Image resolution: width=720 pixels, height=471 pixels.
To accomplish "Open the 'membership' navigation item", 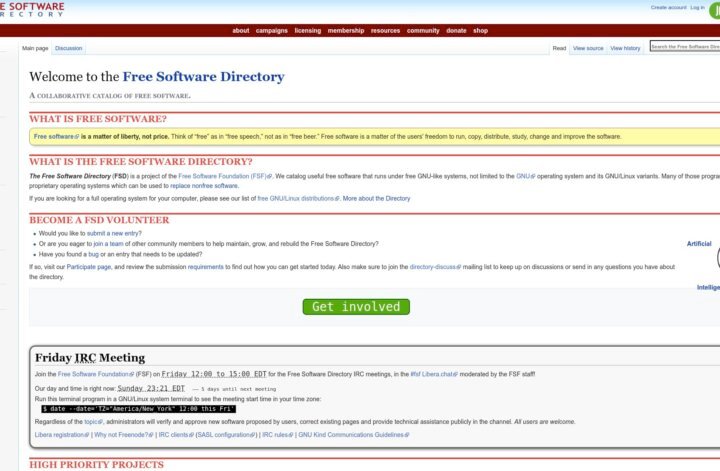I will (346, 31).
